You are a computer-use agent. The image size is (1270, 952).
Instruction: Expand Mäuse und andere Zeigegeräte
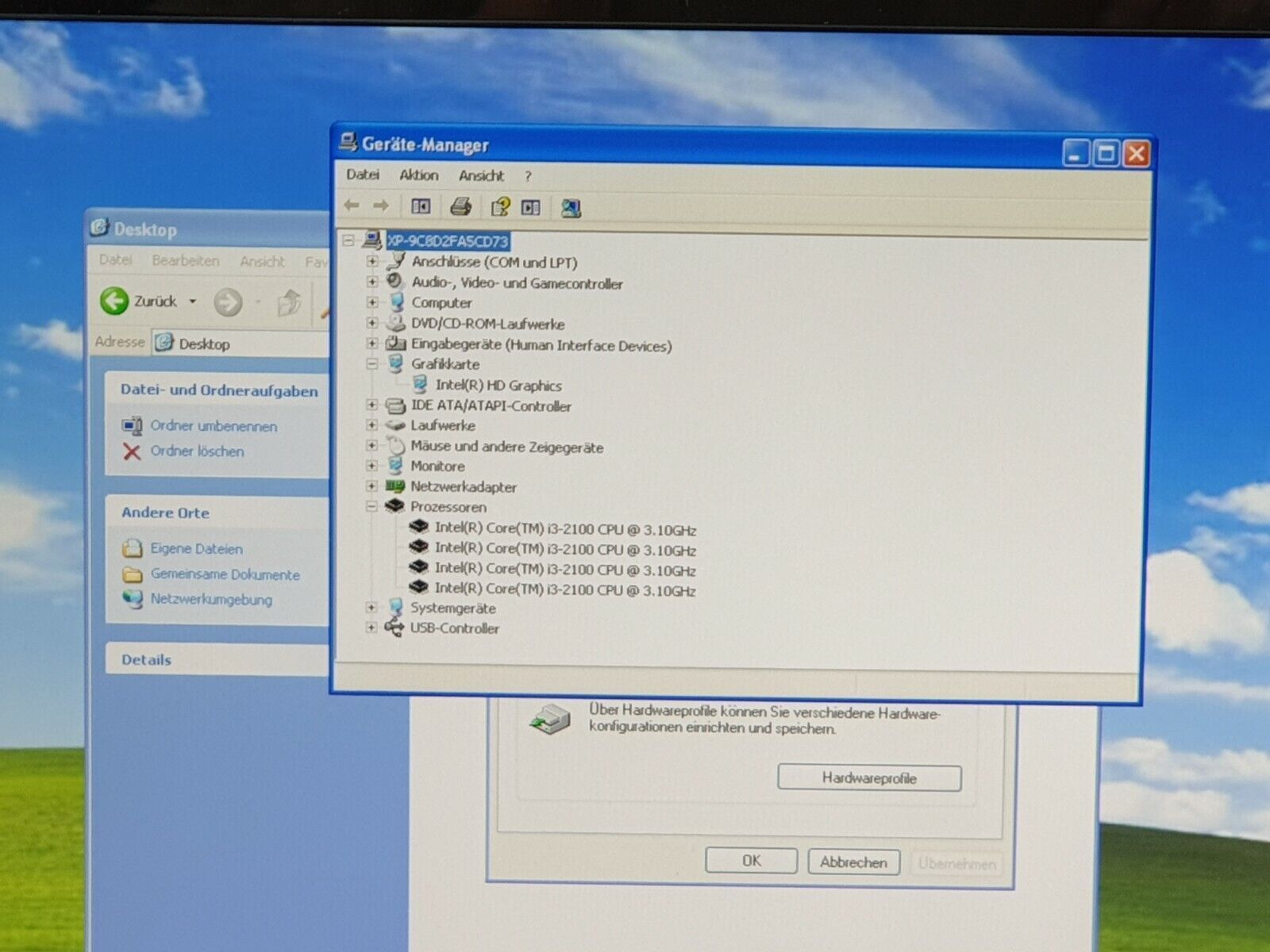point(371,445)
